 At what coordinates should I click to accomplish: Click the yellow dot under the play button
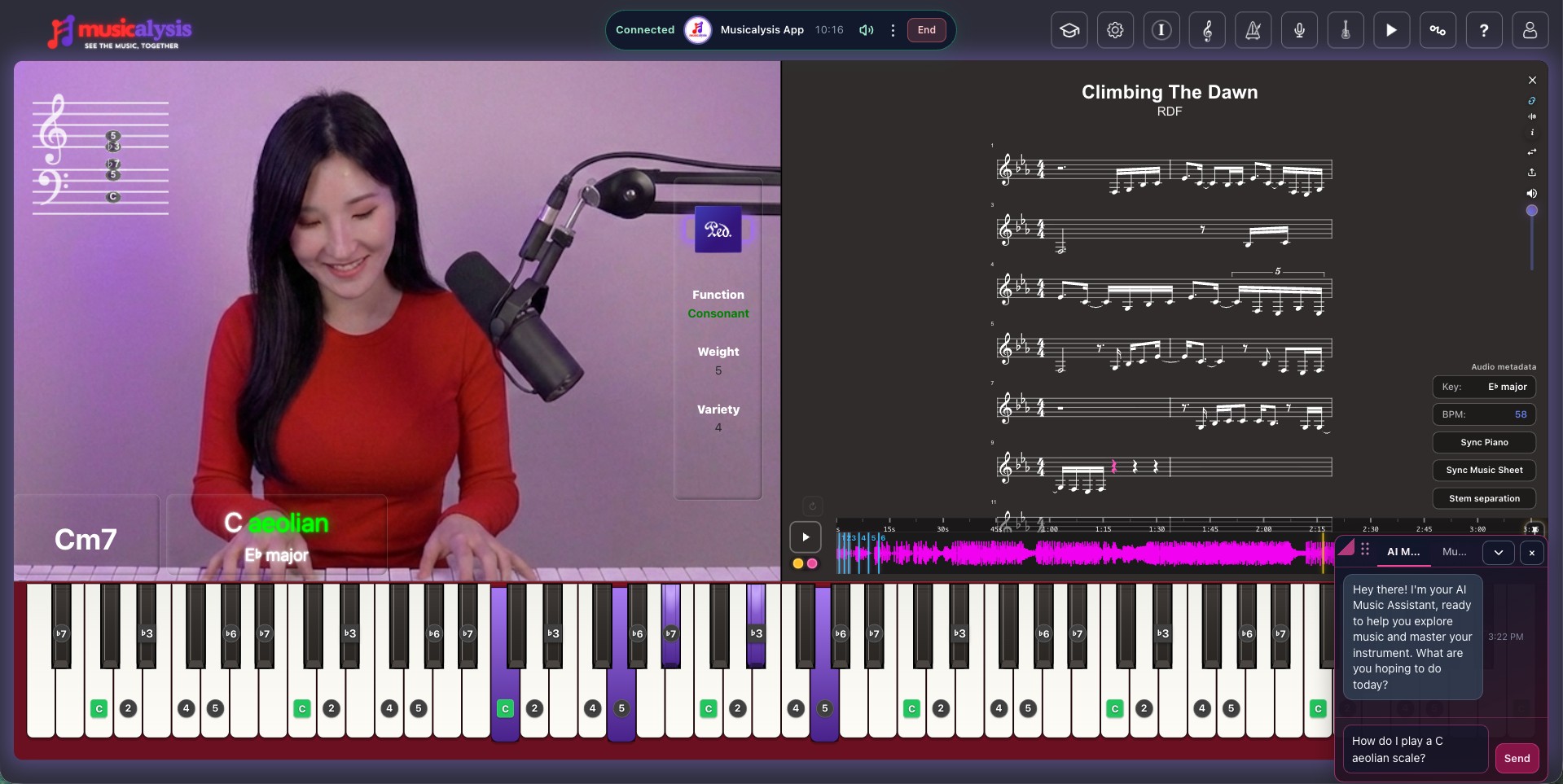coord(798,563)
